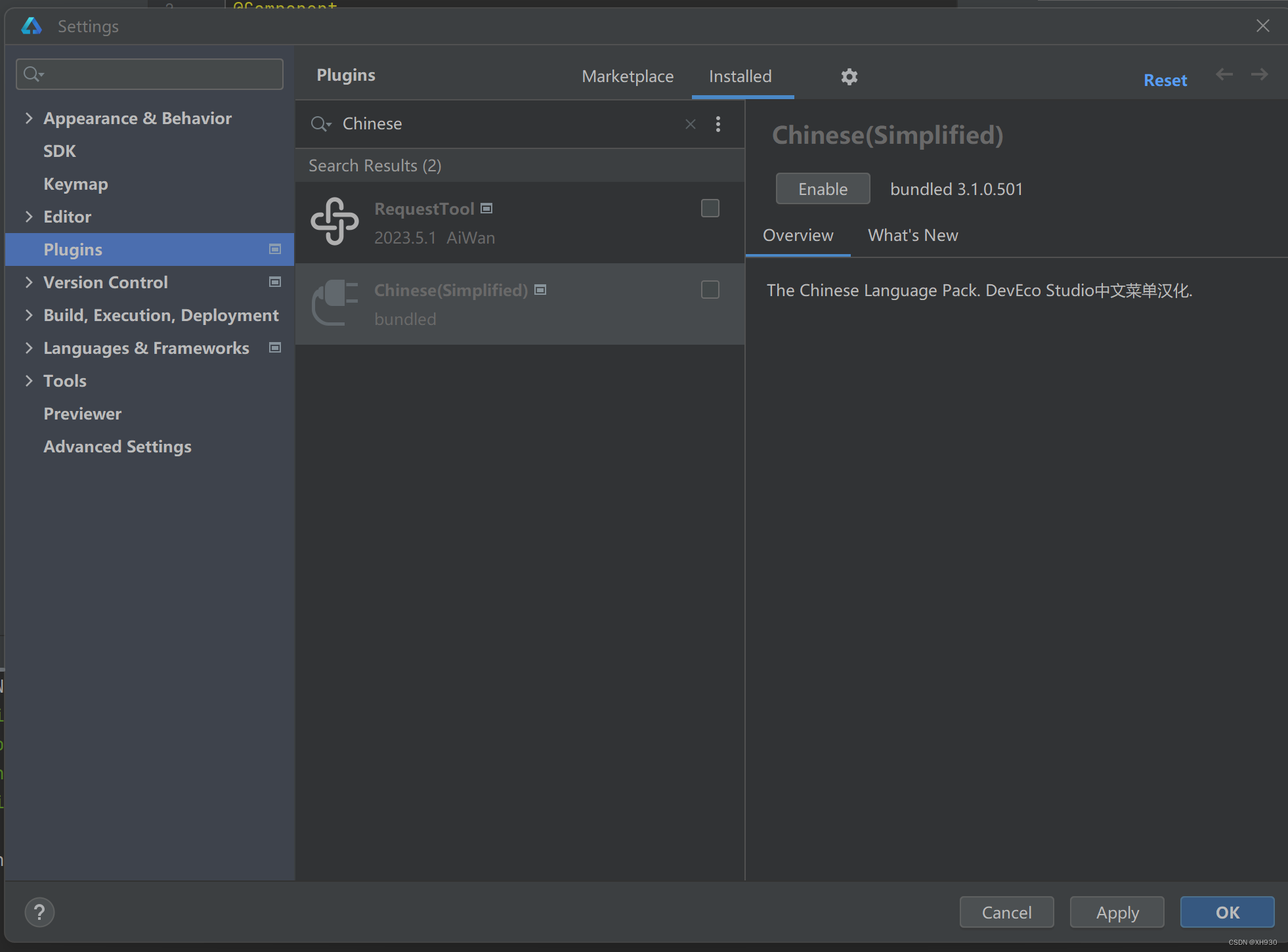Screen dimensions: 1288x952
Task: Open the What's New tab
Action: (x=912, y=236)
